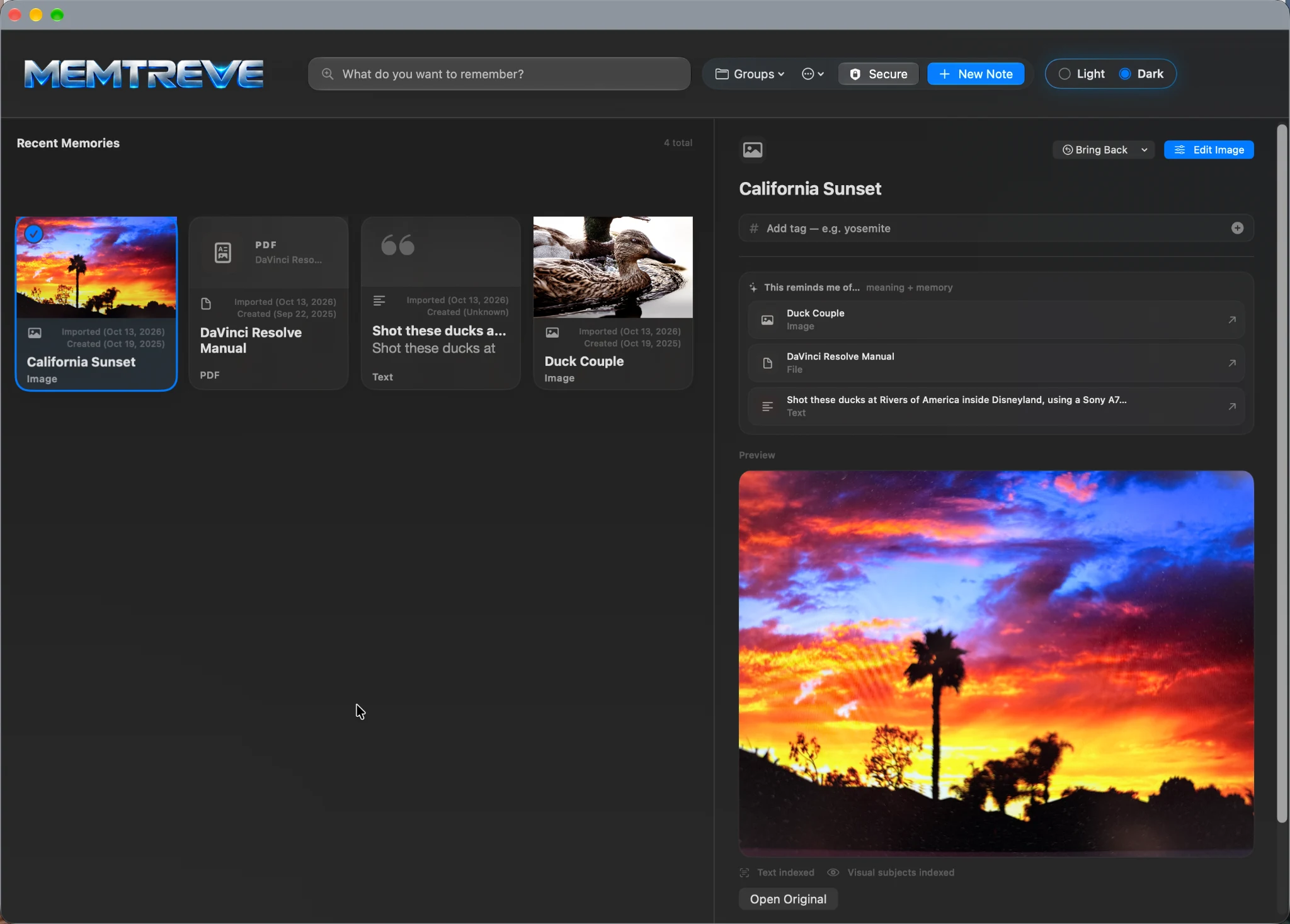This screenshot has width=1290, height=924.
Task: Click the sparkle icon by This reminds me
Action: point(753,287)
